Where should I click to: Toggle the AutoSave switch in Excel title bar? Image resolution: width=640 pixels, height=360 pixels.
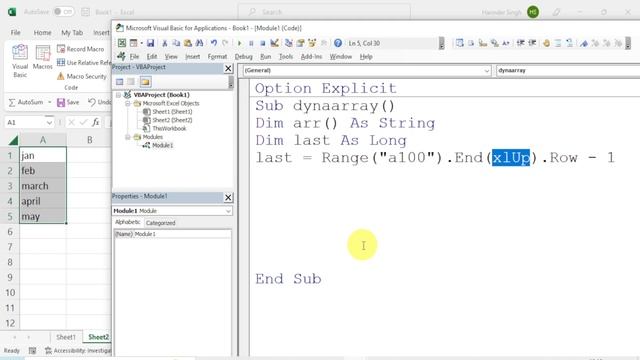click(64, 12)
